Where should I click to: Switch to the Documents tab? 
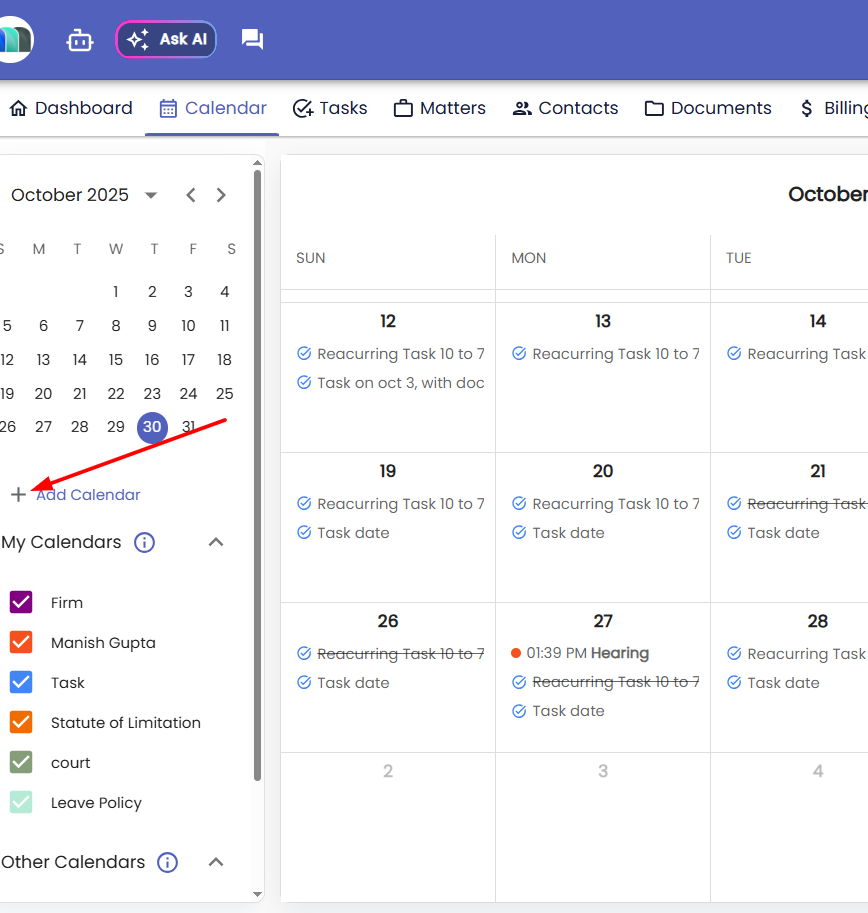[708, 108]
